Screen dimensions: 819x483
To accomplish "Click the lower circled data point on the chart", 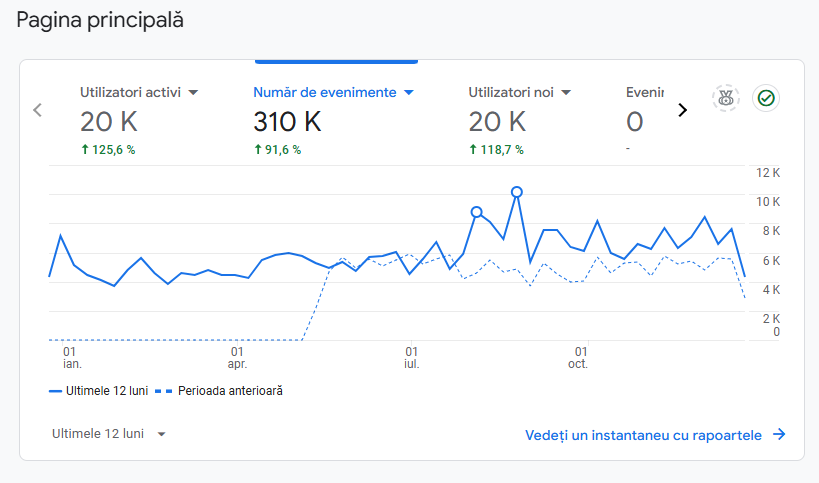I will coord(476,212).
